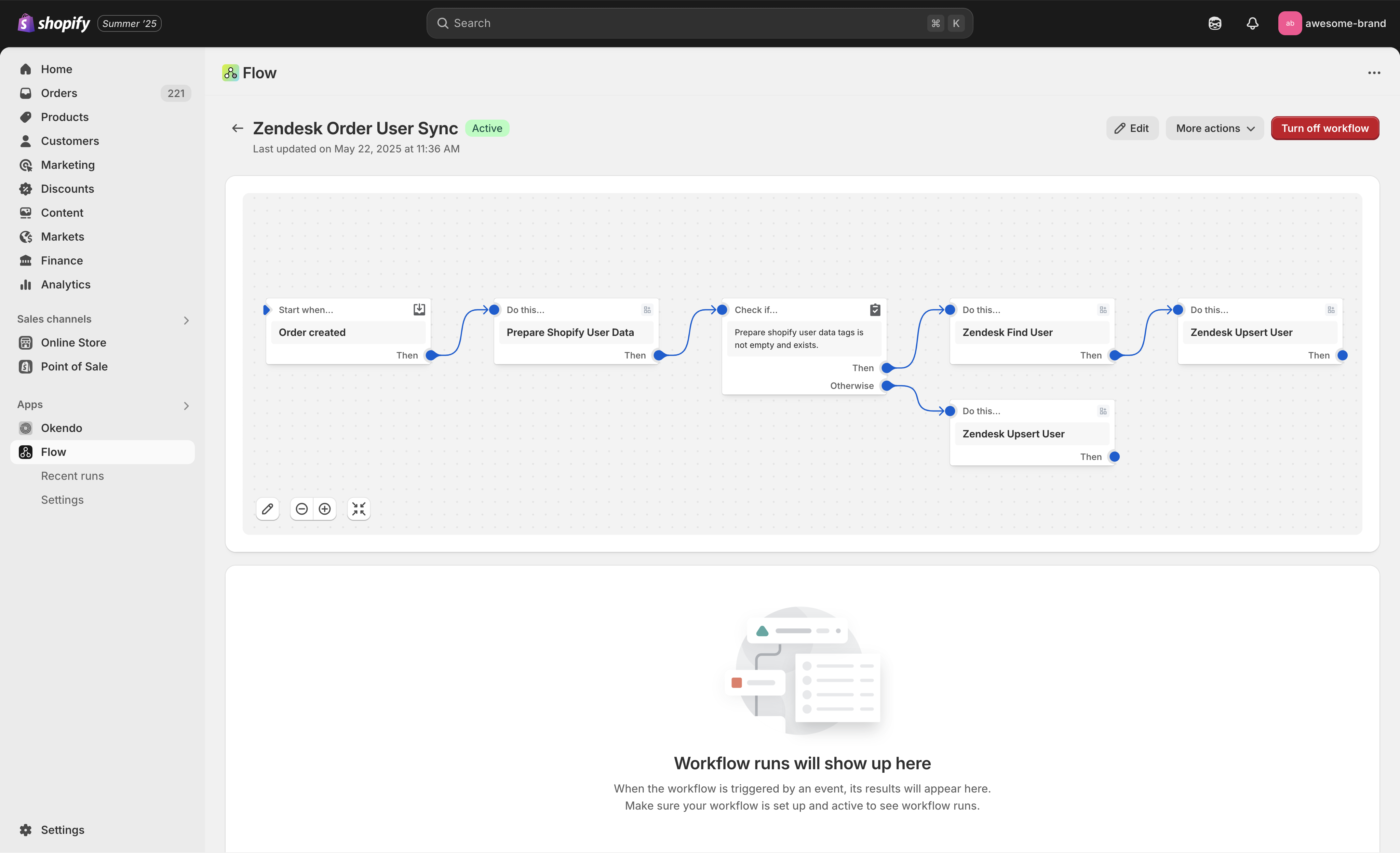Click the Shopify logo
This screenshot has height=853, width=1400.
tap(54, 23)
